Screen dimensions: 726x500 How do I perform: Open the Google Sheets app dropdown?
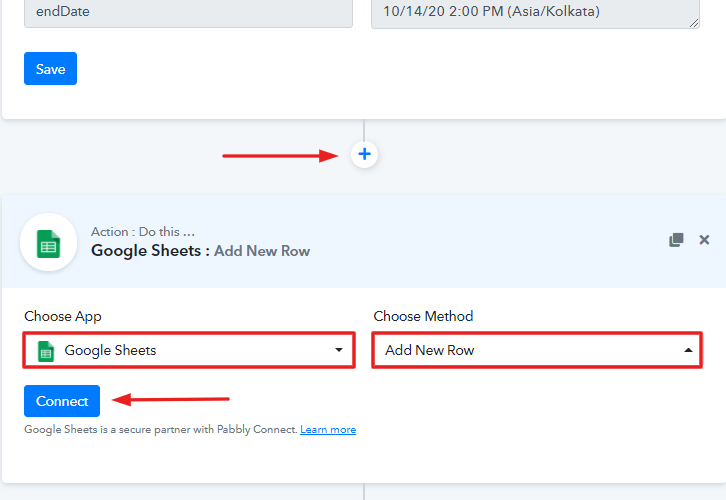tap(190, 350)
